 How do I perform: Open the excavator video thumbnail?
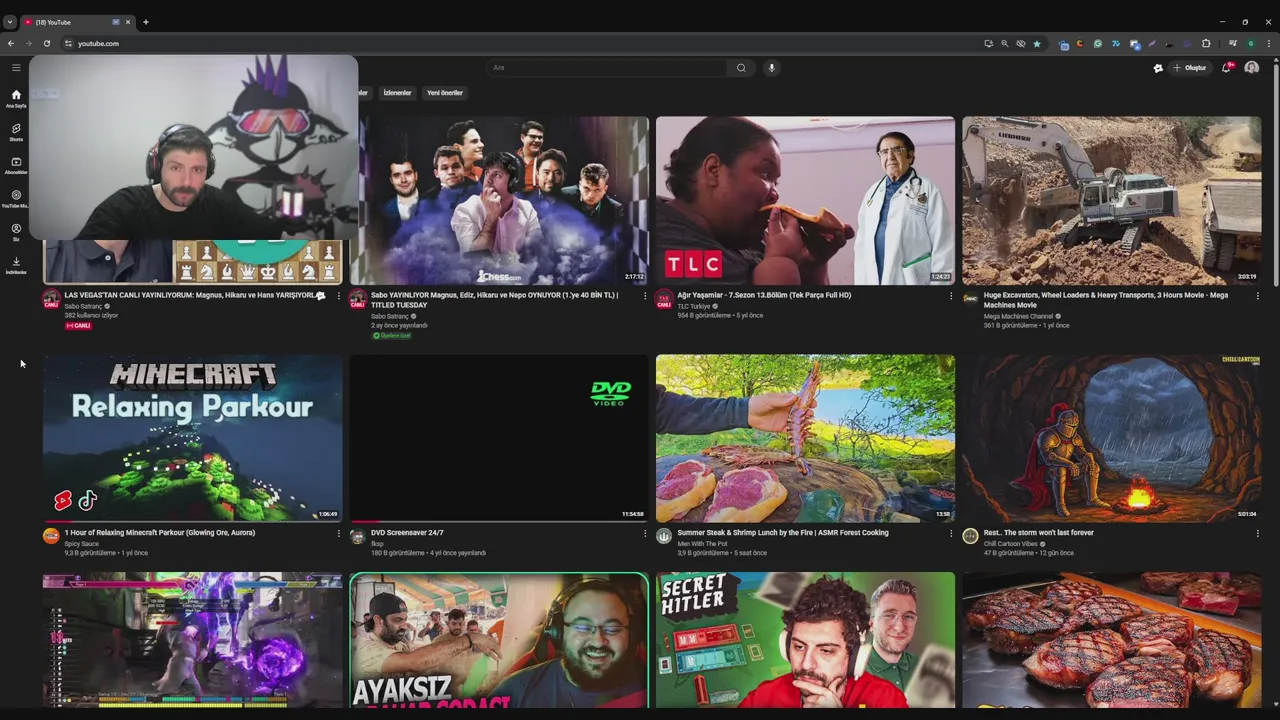click(1111, 200)
